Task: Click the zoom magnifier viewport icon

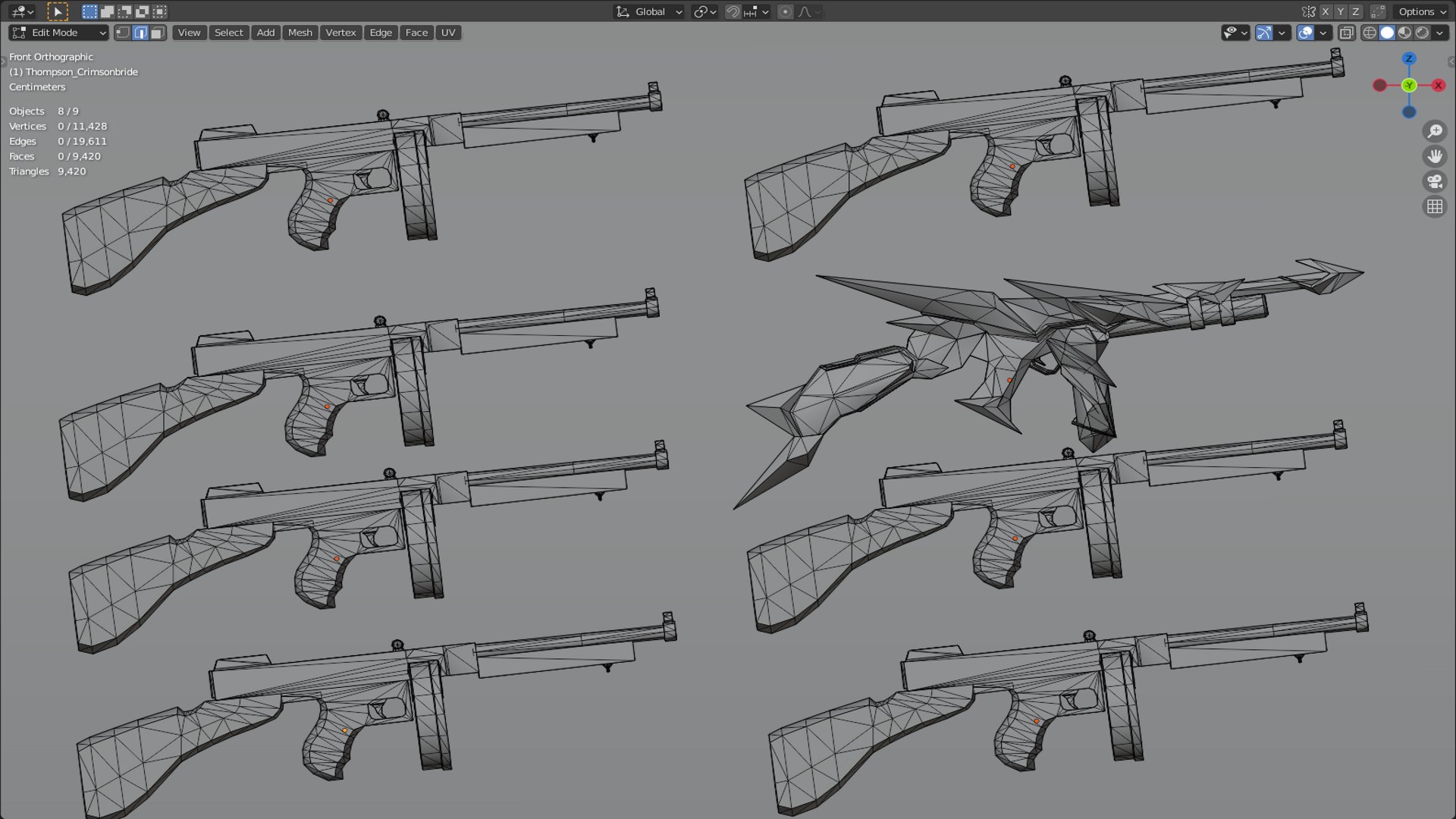Action: [1435, 131]
